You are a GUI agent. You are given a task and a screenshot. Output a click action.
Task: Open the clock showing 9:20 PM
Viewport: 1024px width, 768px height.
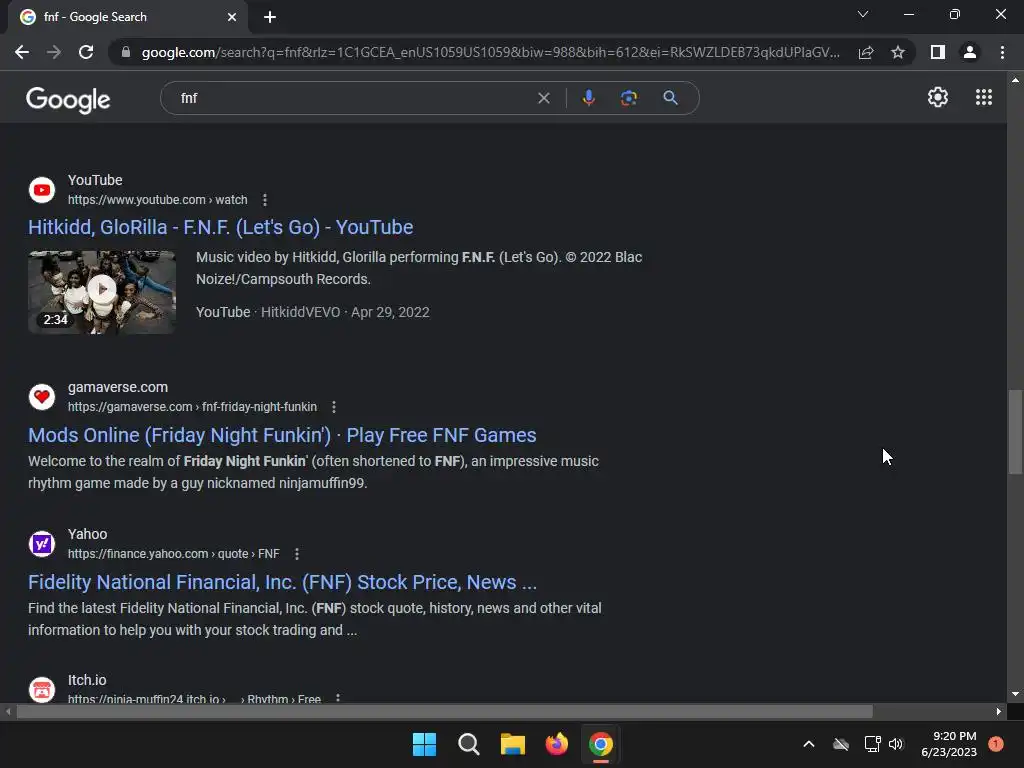click(949, 744)
